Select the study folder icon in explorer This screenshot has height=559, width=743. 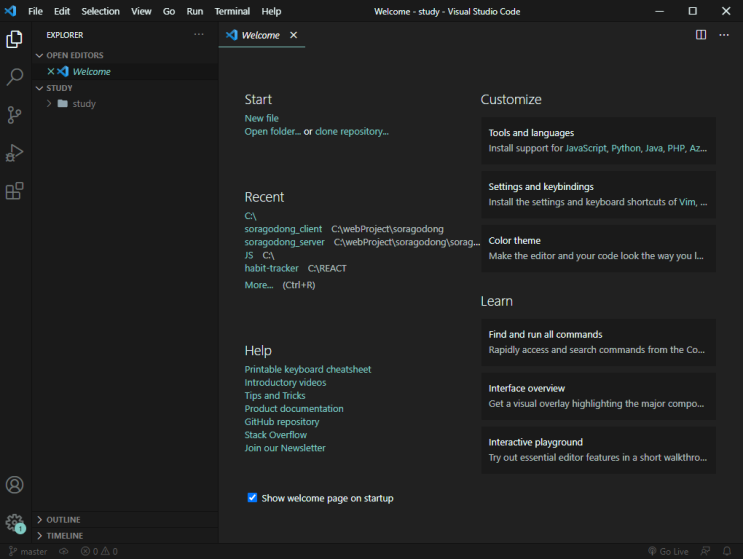63,103
